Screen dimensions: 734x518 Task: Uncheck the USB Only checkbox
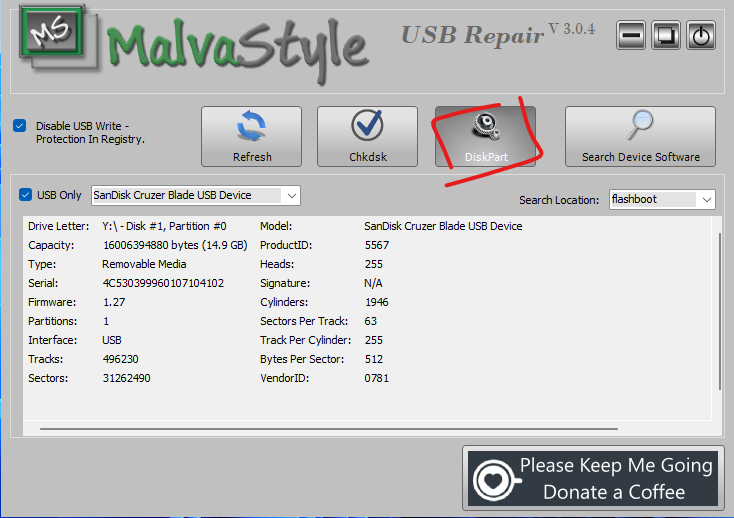tap(25, 195)
